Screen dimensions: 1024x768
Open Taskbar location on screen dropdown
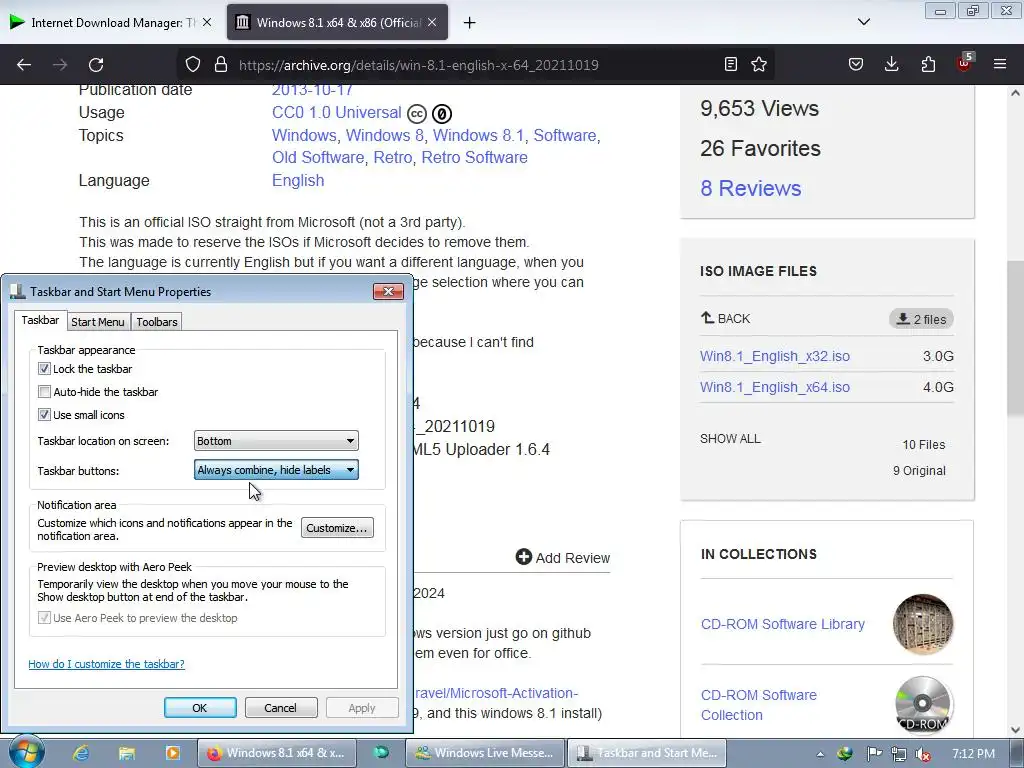click(x=276, y=441)
